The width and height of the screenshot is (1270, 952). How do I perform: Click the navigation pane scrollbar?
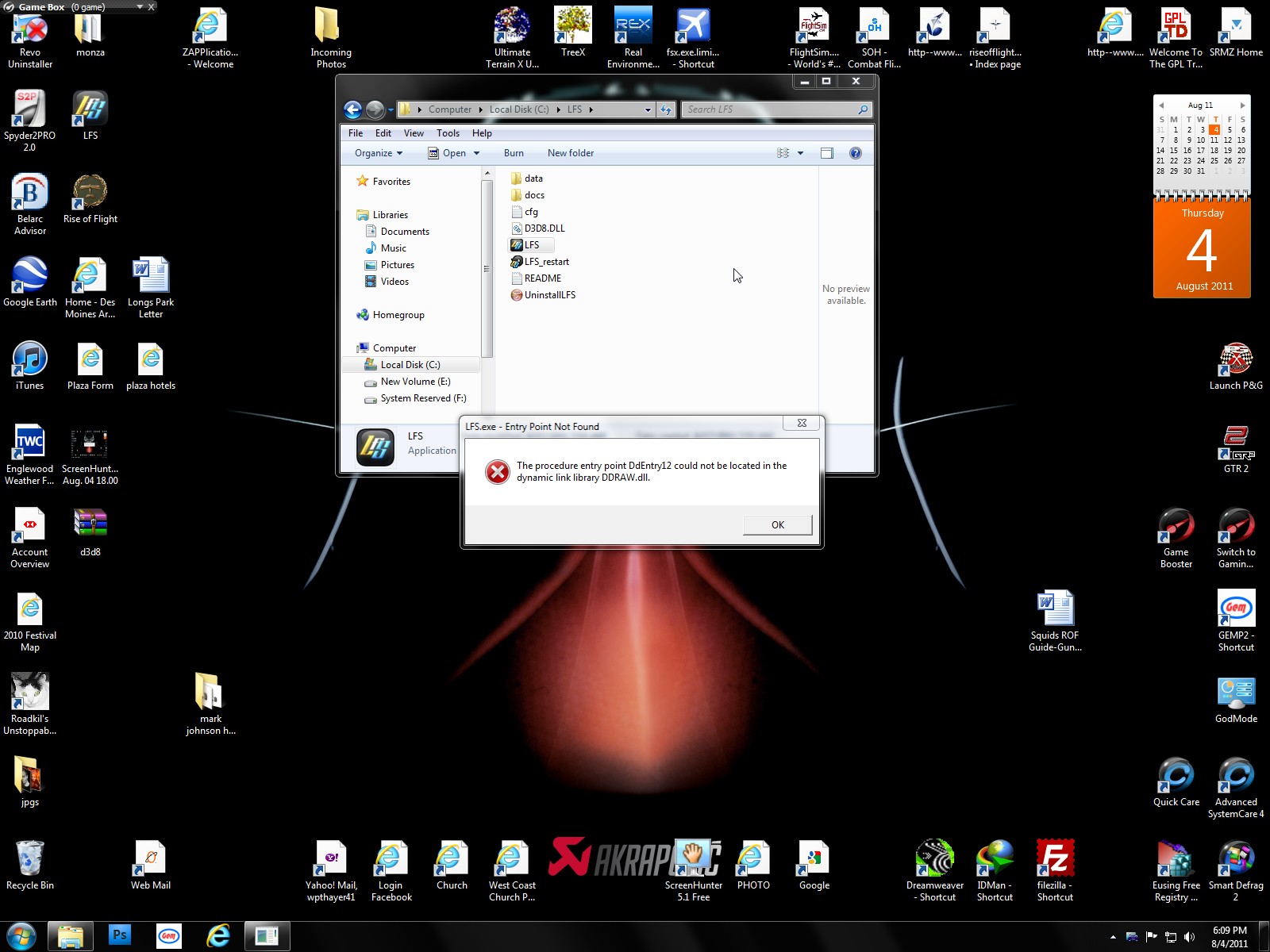coord(487,269)
